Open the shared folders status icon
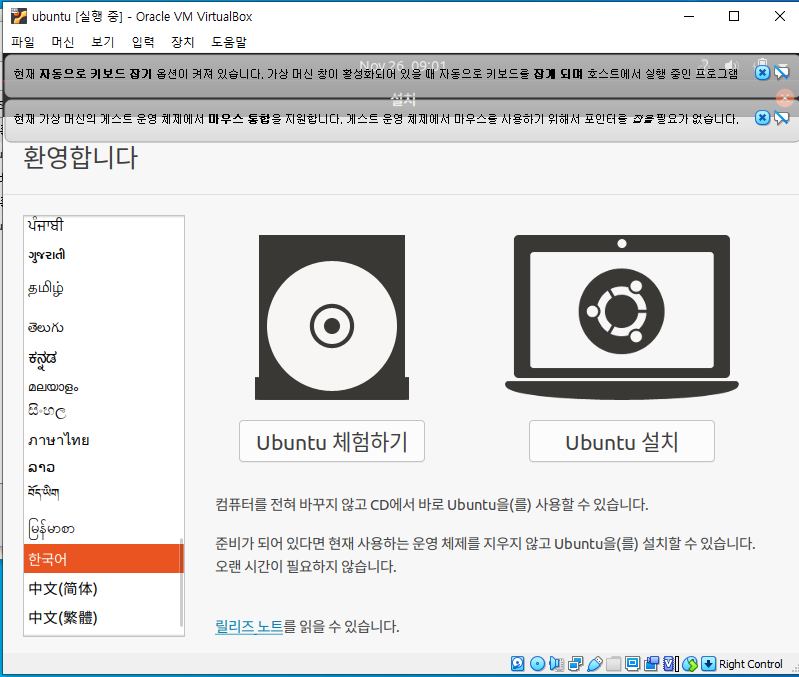799x677 pixels. click(614, 663)
